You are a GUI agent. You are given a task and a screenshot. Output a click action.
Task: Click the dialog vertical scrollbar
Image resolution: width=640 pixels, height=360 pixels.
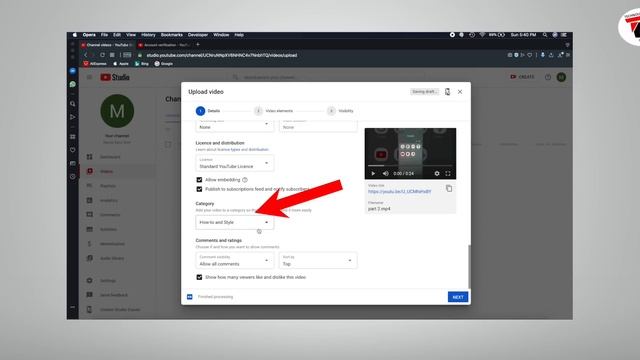point(469,267)
